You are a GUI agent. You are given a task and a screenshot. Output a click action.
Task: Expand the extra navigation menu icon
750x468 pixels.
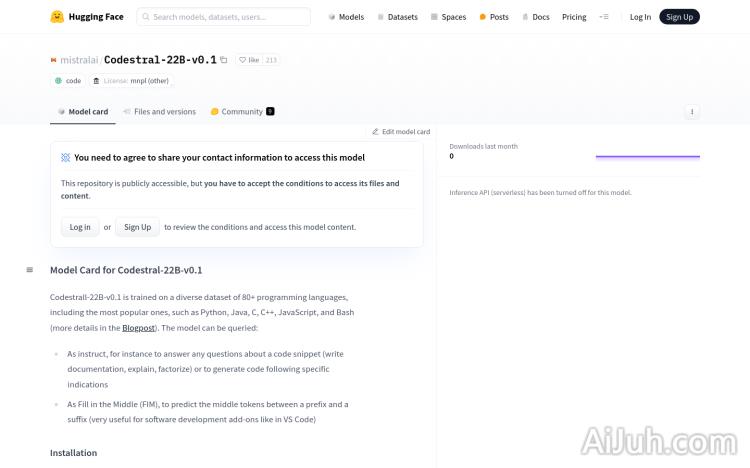(603, 17)
